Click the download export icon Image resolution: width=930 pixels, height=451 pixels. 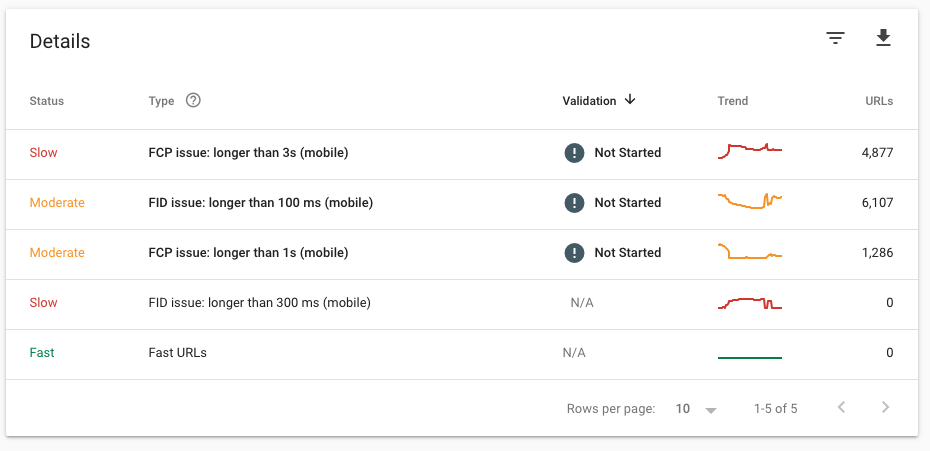coord(883,38)
